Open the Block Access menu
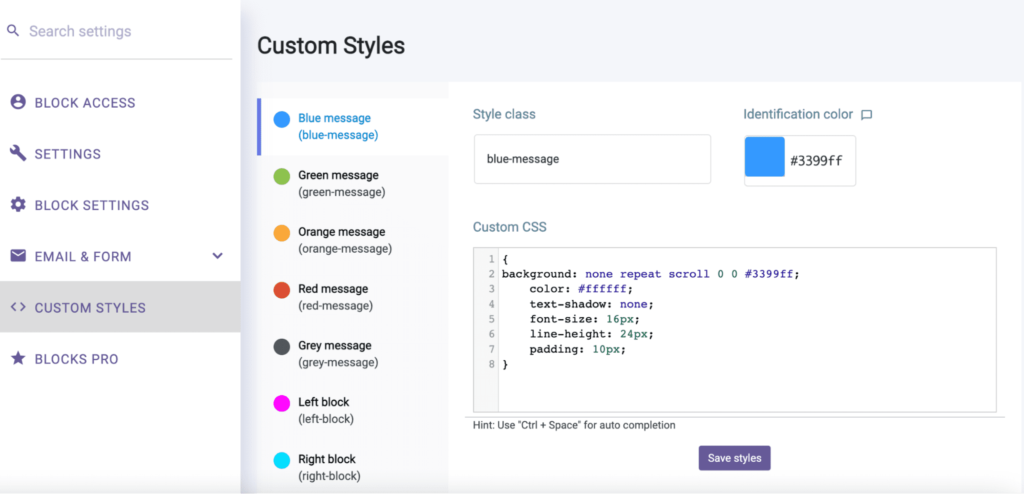Screen dimensions: 1024x494 (x=120, y=103)
